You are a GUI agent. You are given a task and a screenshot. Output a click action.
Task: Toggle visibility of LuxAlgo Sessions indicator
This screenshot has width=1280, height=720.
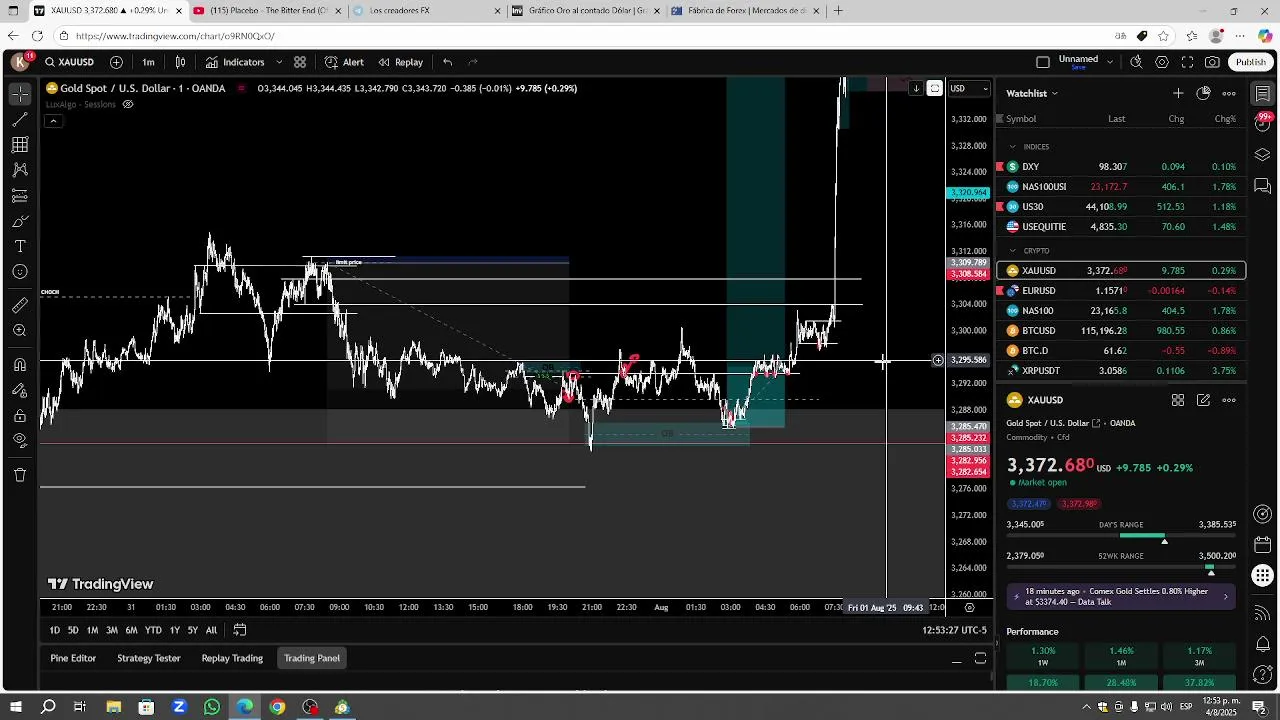click(128, 104)
